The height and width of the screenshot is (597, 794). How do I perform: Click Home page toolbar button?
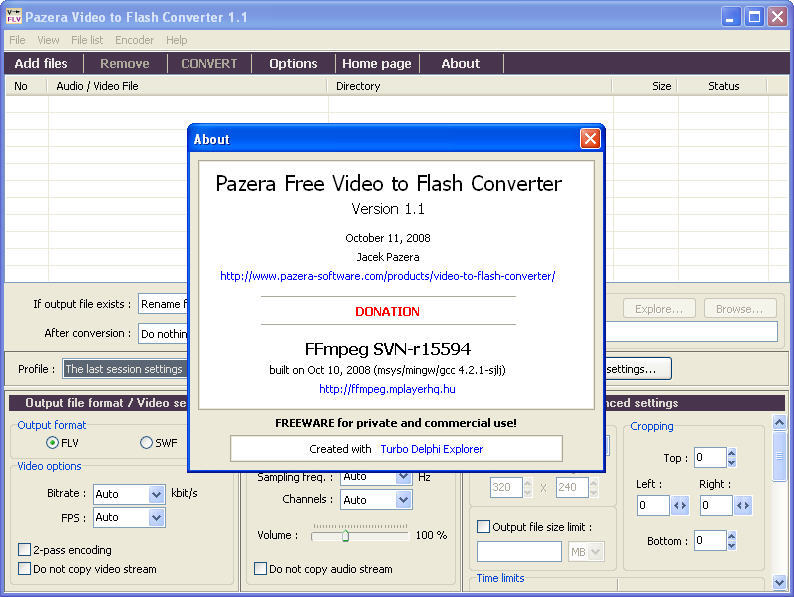tap(377, 63)
